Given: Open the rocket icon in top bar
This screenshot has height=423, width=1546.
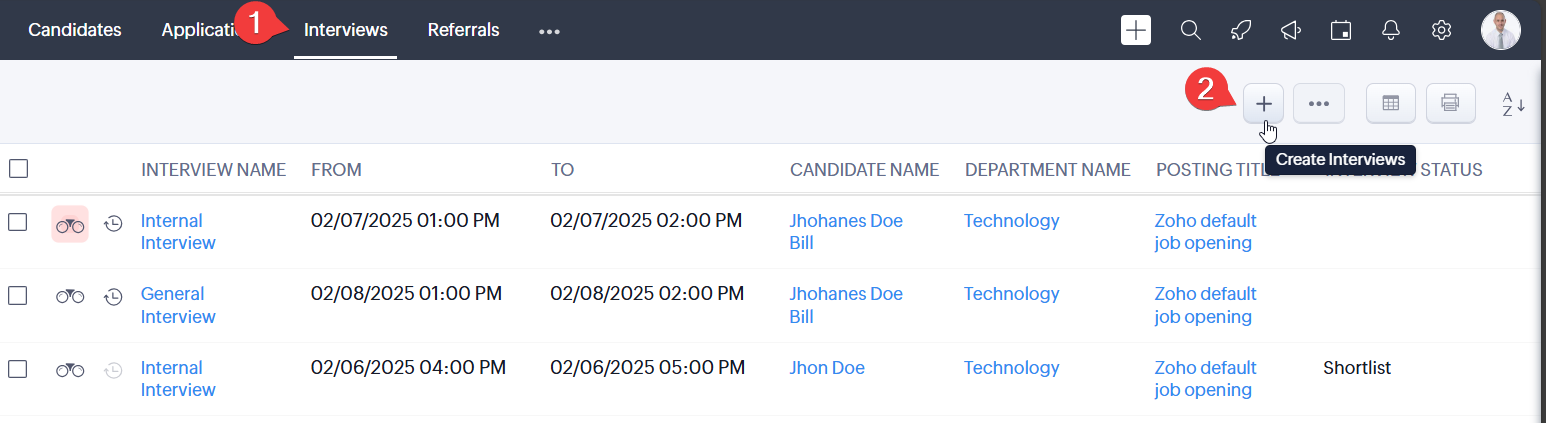Looking at the screenshot, I should [1240, 30].
